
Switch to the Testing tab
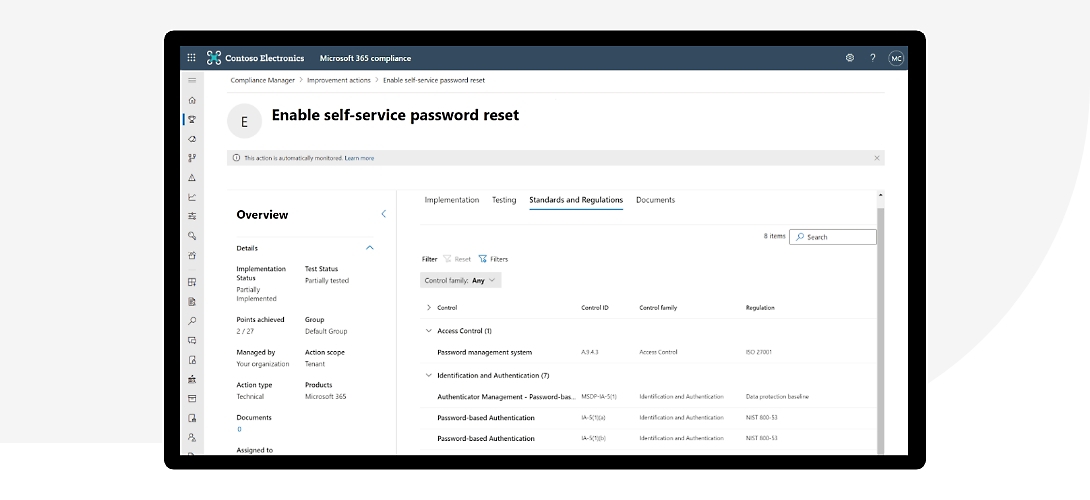point(504,200)
